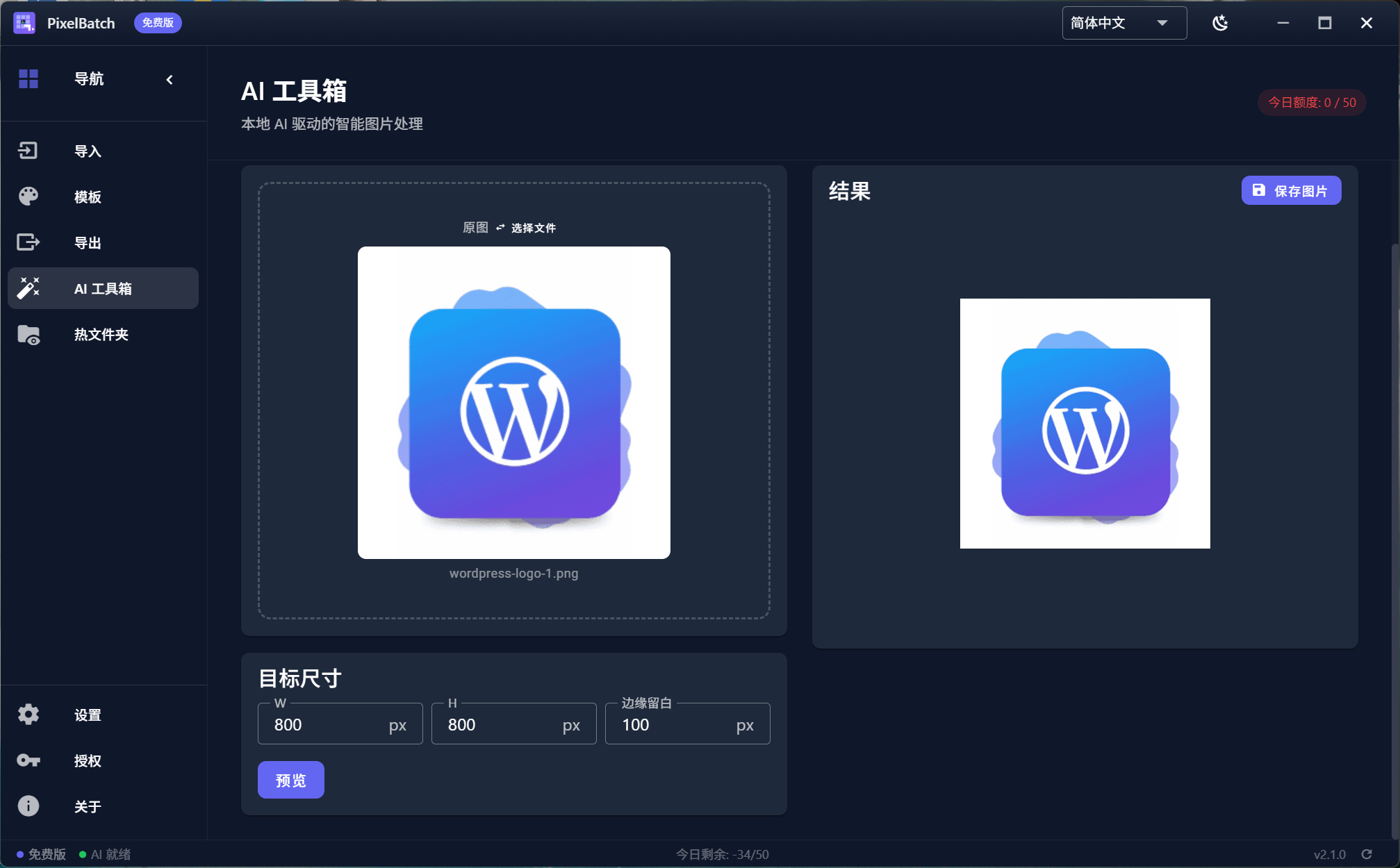Open the 导出 menu item
Viewport: 1400px width, 868px height.
103,242
